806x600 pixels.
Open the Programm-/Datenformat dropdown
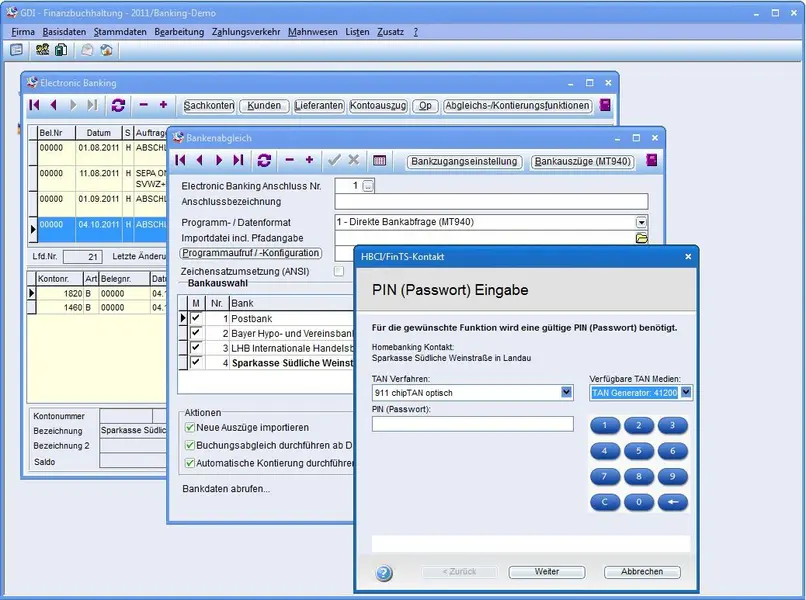tap(642, 222)
